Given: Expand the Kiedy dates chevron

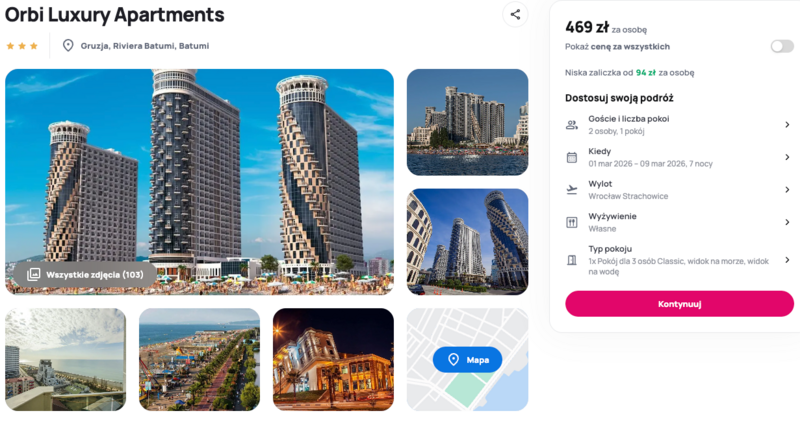Looking at the screenshot, I should [787, 157].
